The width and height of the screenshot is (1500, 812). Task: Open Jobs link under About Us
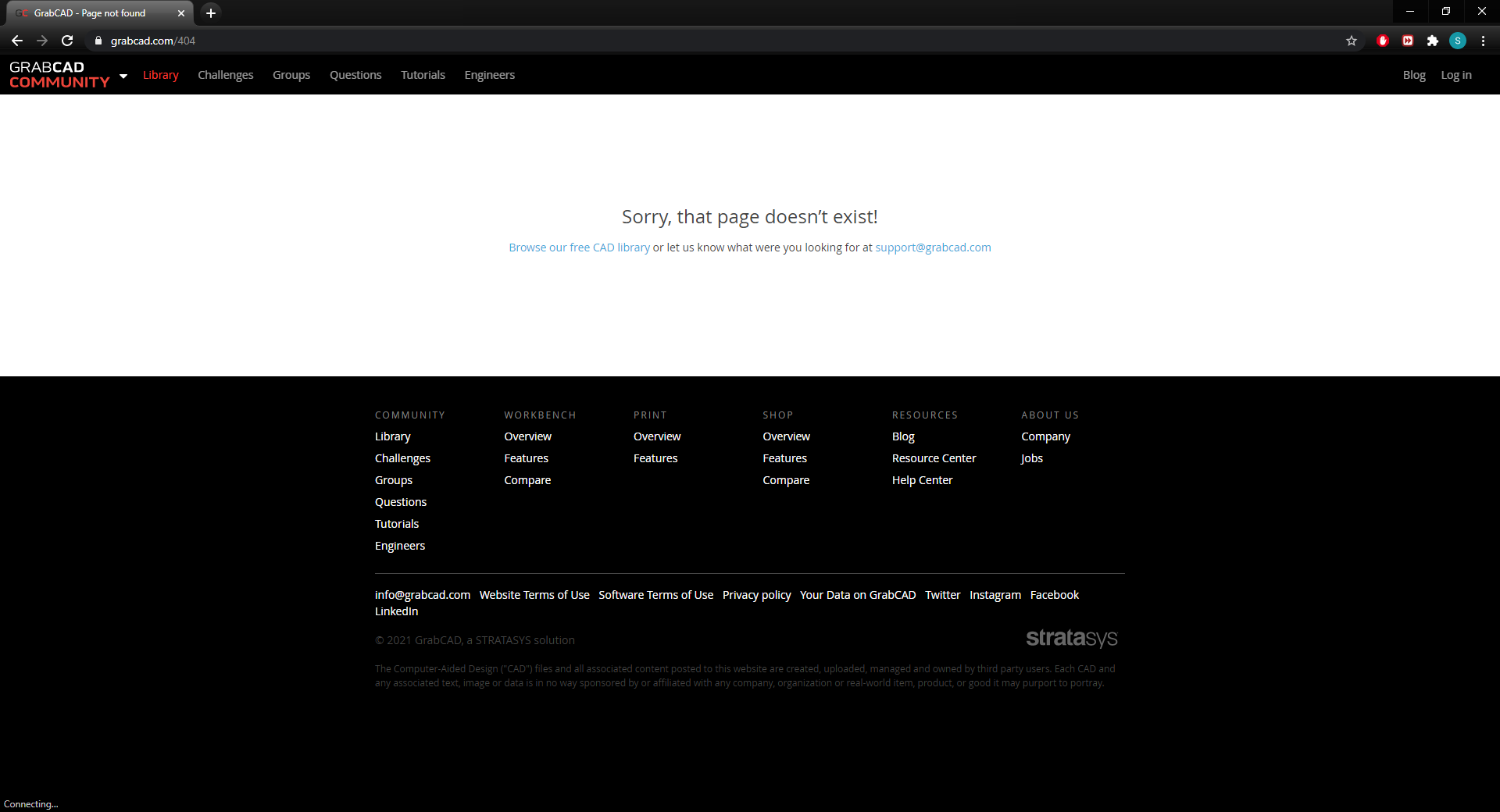(1032, 458)
